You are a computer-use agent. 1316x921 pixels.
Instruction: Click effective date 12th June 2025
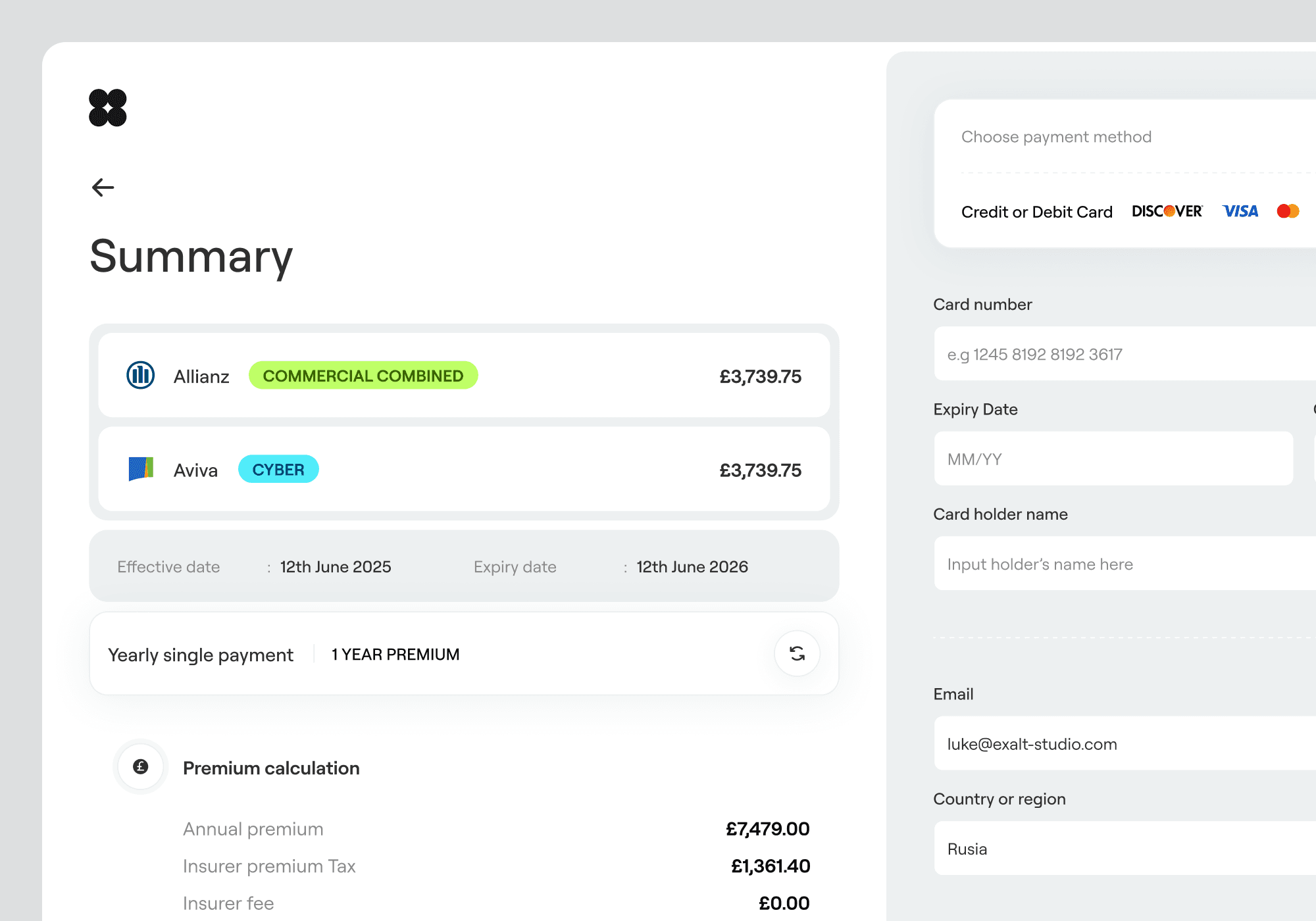[336, 567]
